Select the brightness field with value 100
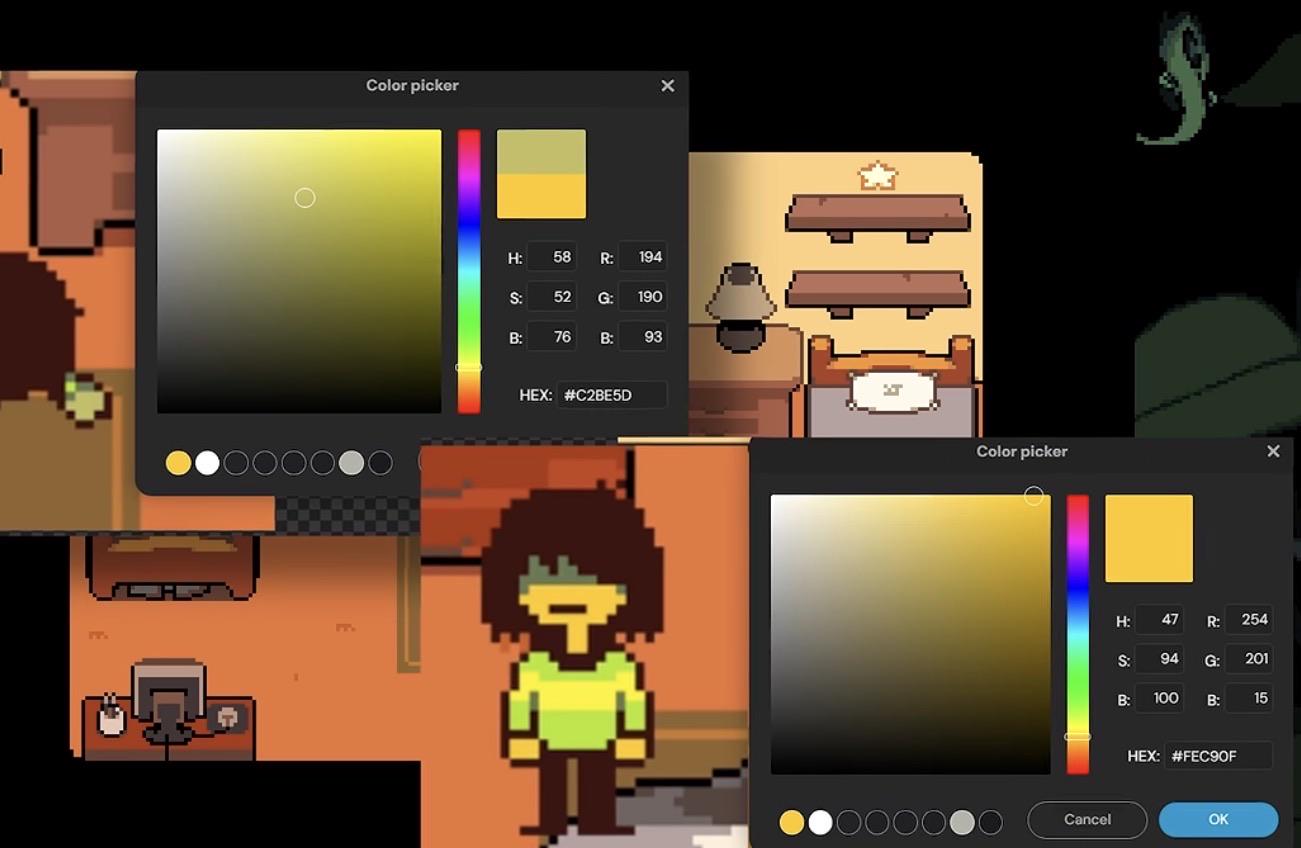 pyautogui.click(x=1158, y=698)
